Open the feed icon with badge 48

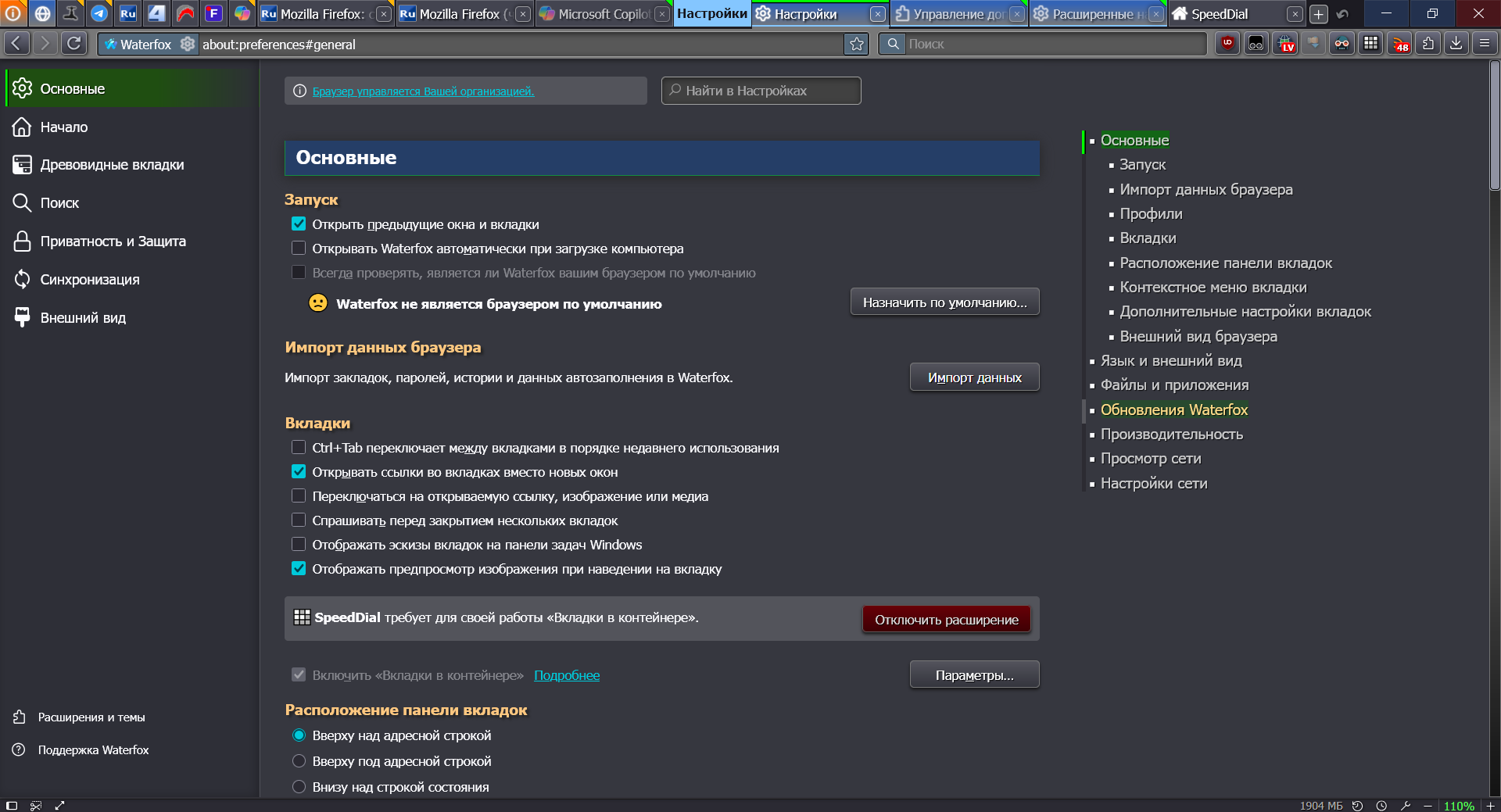[x=1399, y=44]
